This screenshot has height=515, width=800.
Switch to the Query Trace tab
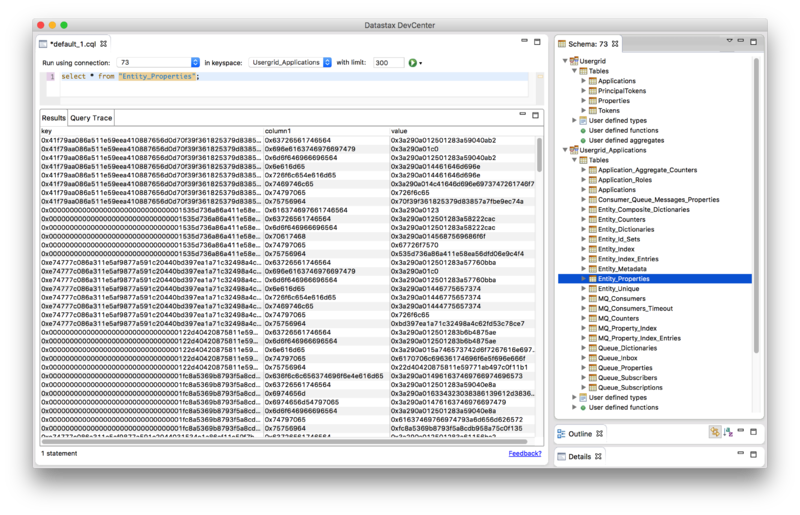click(91, 117)
